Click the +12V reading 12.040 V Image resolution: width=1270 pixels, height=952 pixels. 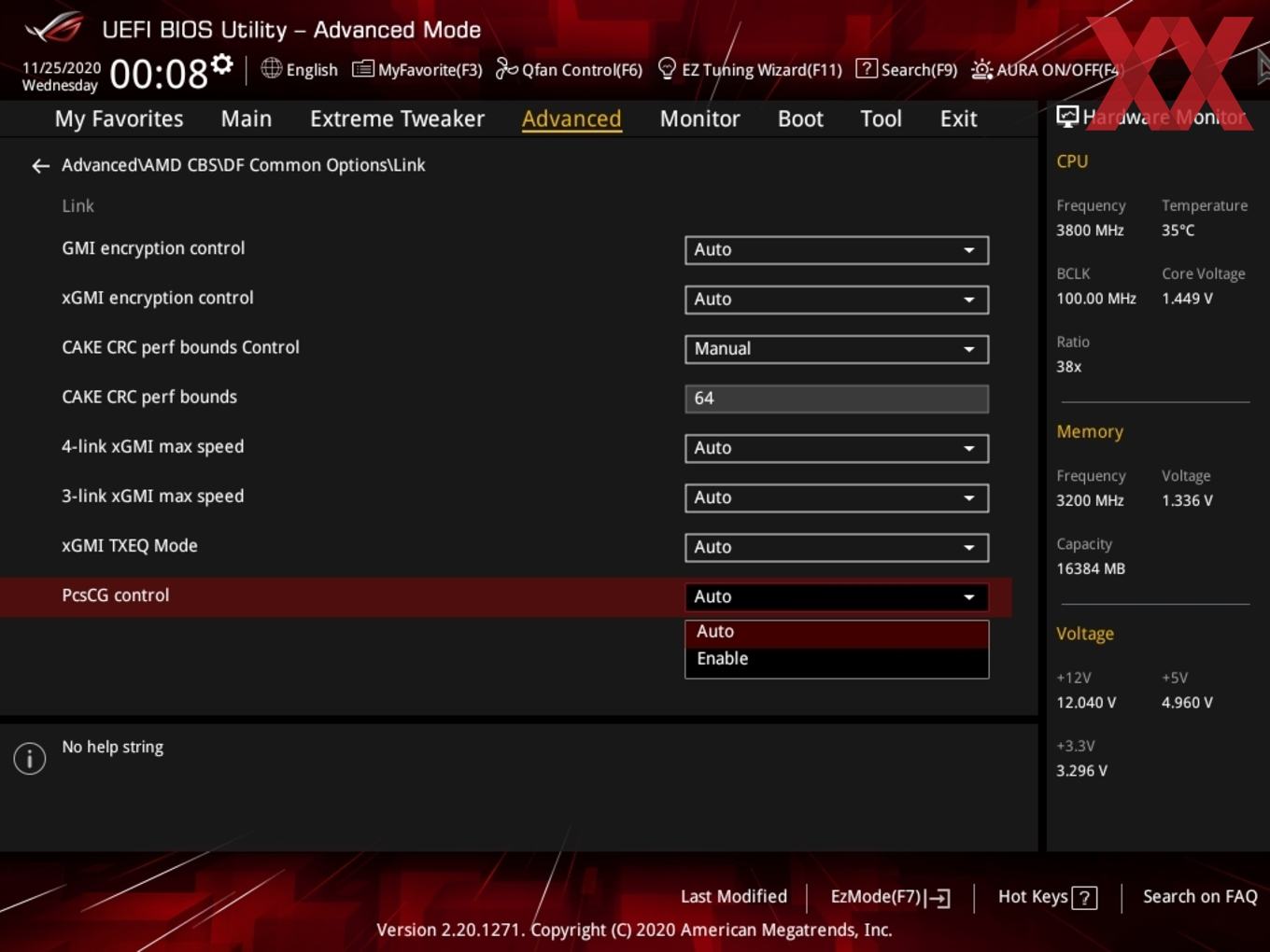(x=1086, y=703)
